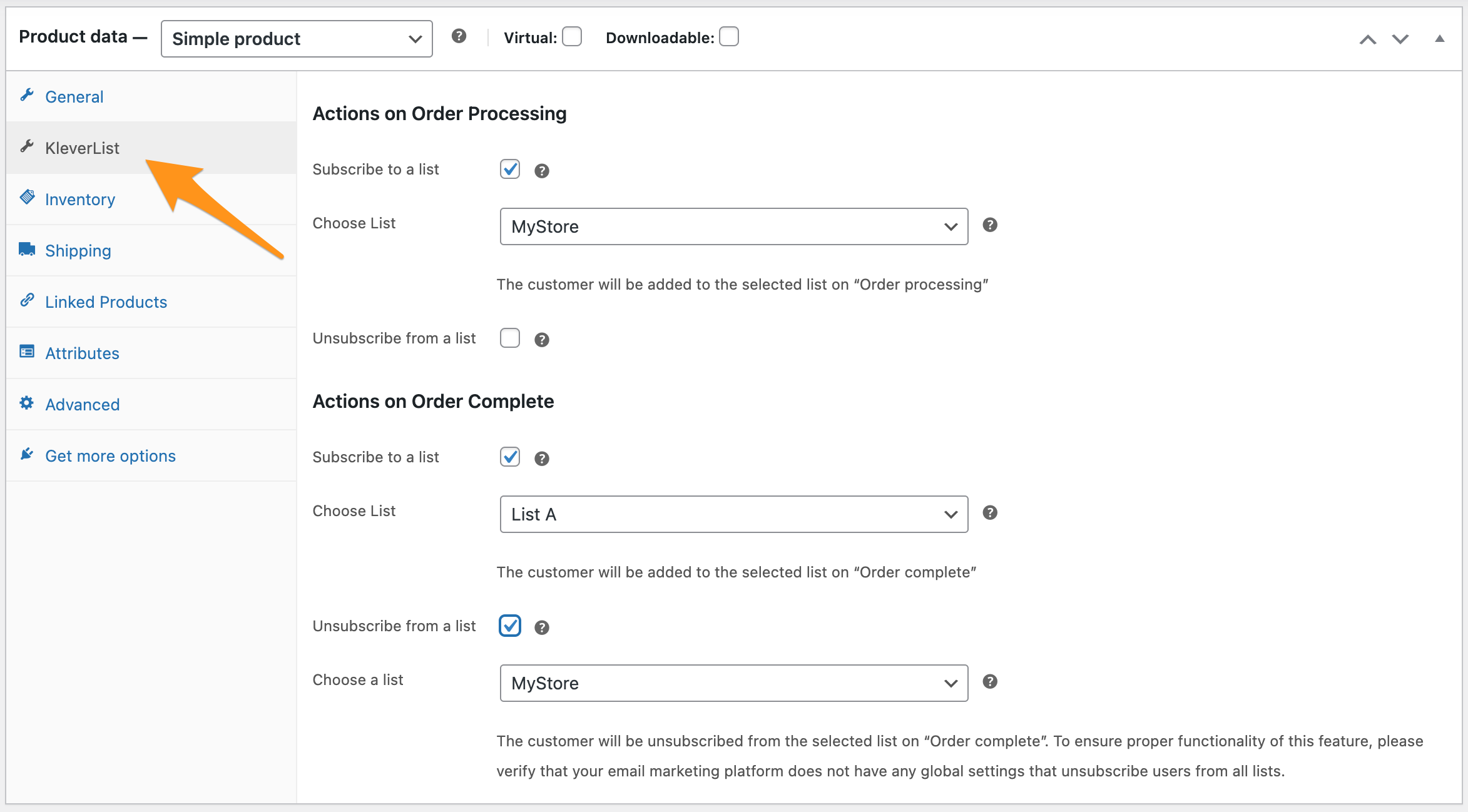Select the KleverList tab
This screenshot has width=1468, height=812.
pos(151,148)
